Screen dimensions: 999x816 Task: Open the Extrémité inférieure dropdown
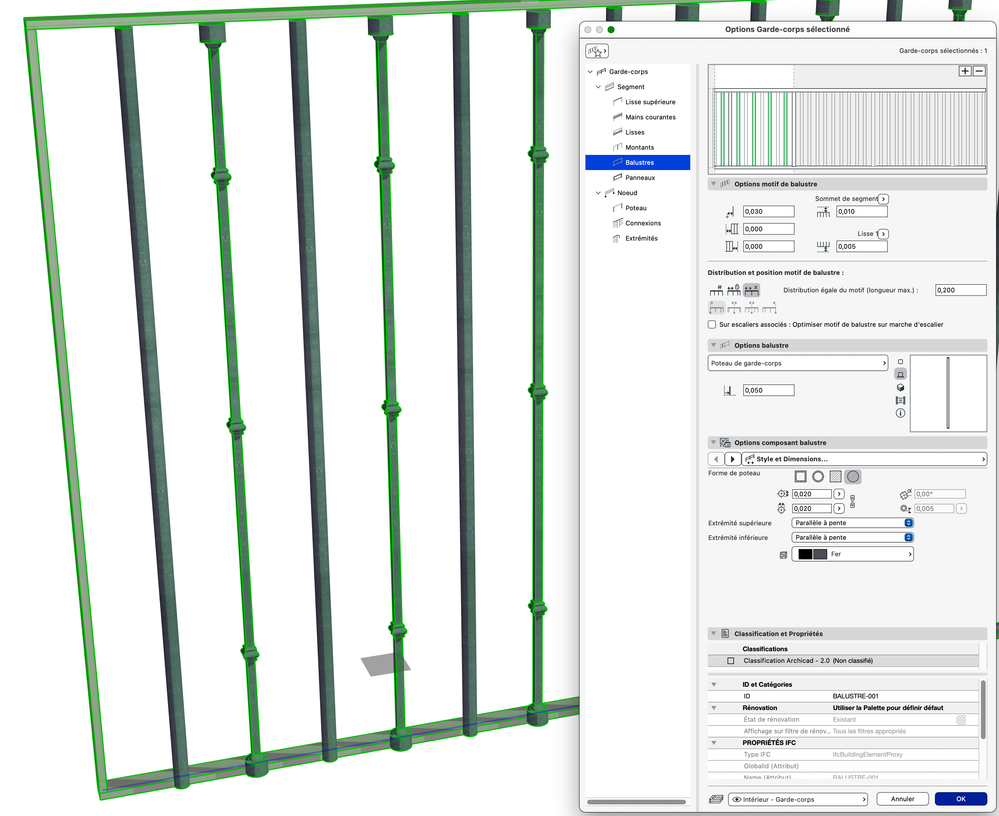(x=852, y=538)
